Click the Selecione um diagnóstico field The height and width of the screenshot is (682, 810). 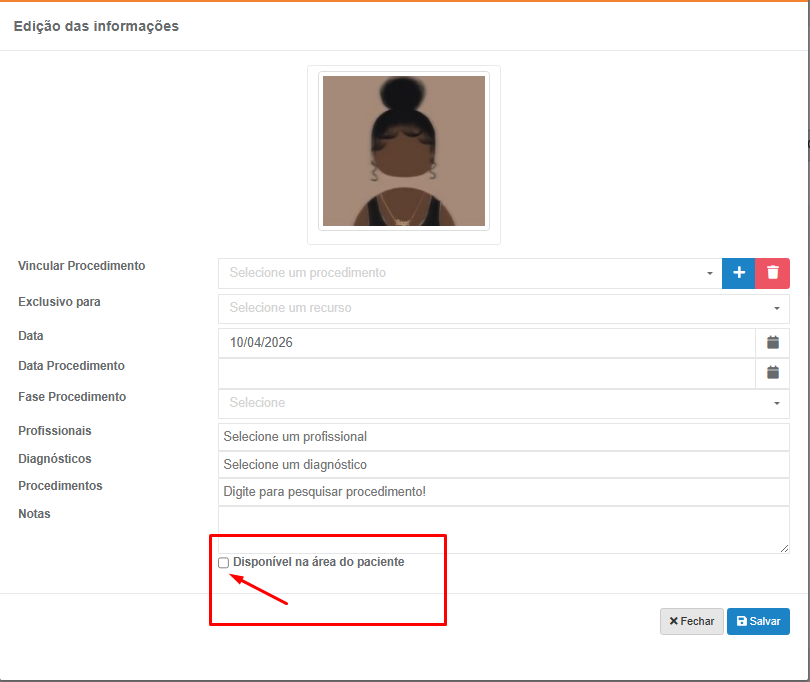point(503,465)
